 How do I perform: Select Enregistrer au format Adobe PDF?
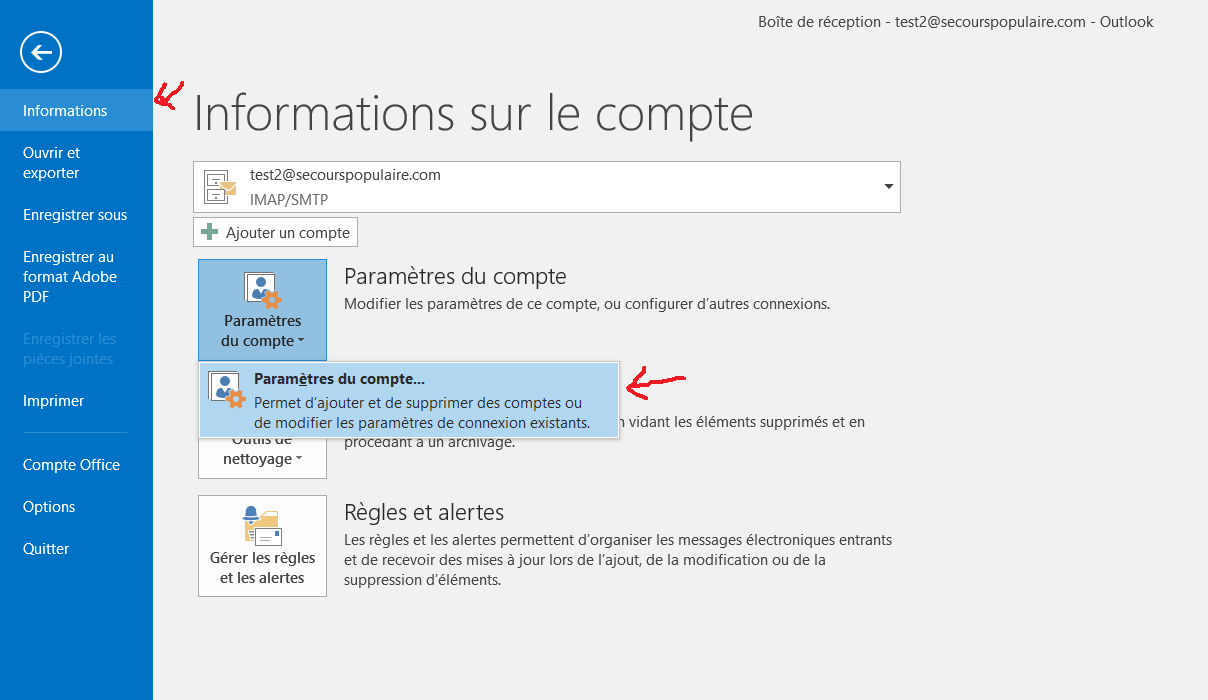click(x=70, y=277)
